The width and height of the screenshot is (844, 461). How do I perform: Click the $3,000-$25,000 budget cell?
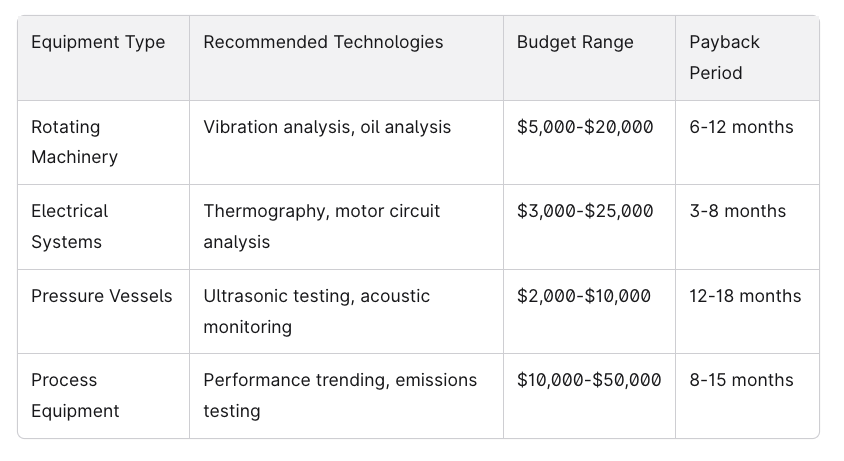[589, 227]
